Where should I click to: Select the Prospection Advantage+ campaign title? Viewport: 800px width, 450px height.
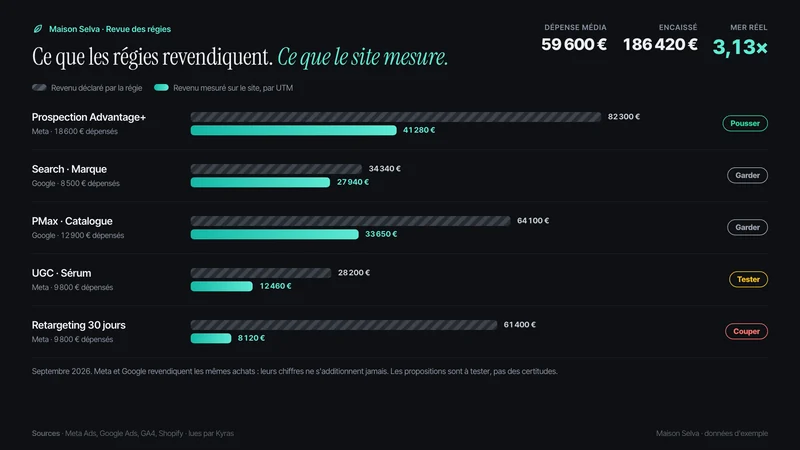point(89,117)
